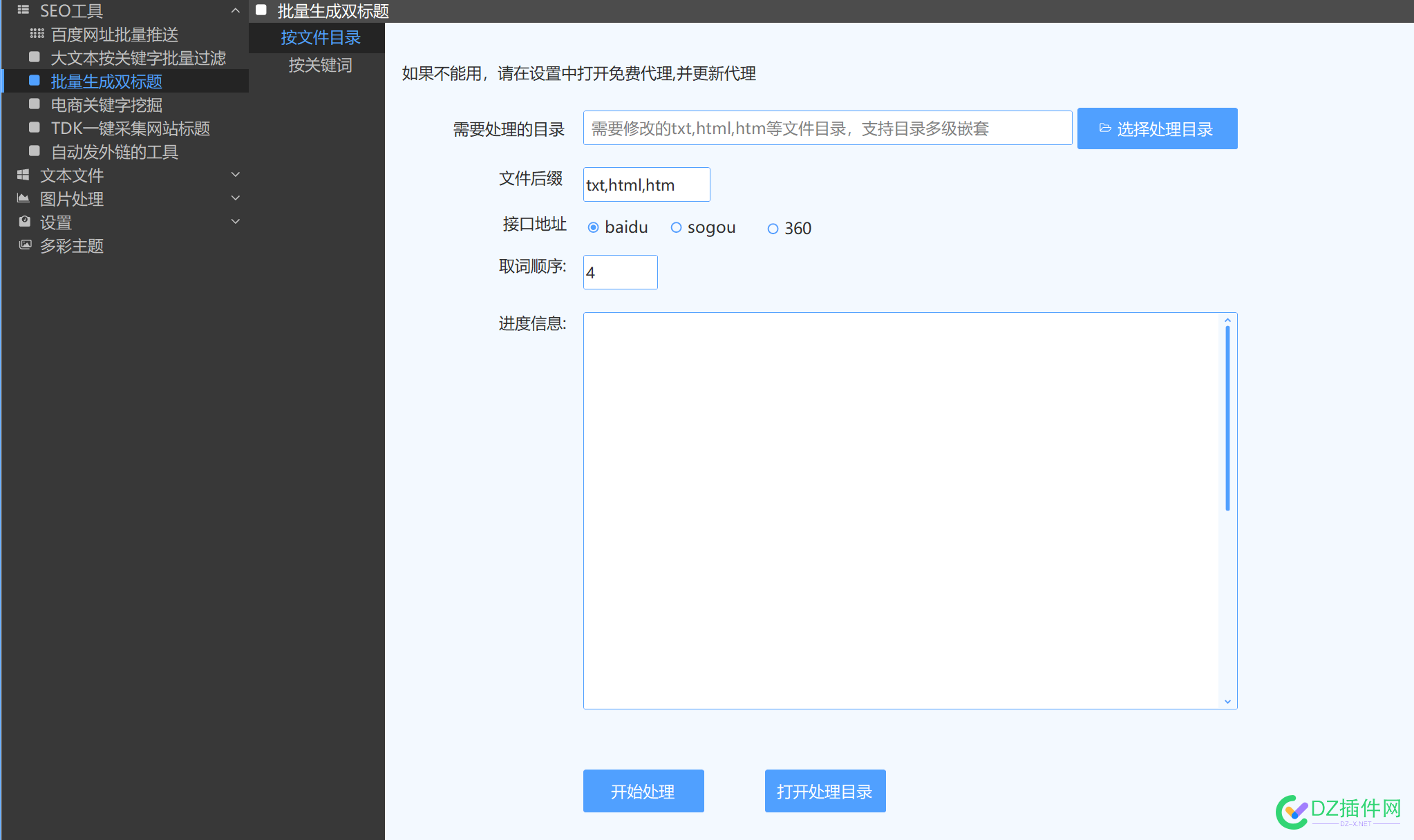Viewport: 1414px width, 840px height.
Task: Select the sogou interface radio button
Action: pos(676,227)
